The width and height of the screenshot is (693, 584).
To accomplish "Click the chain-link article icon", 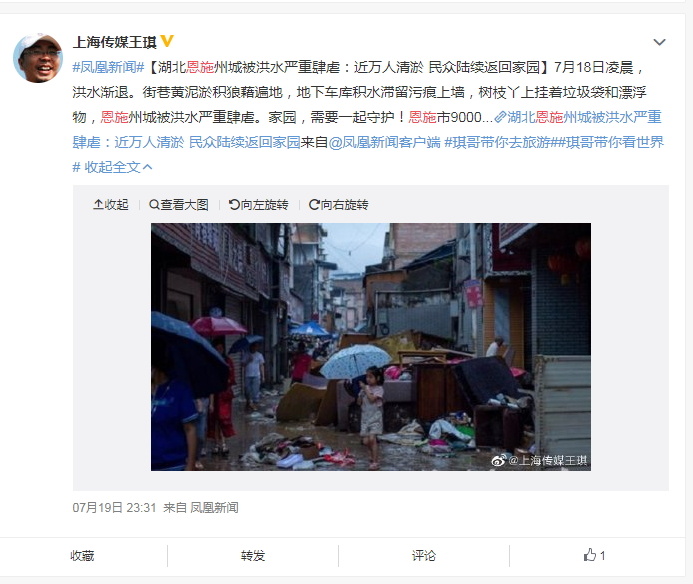I will click(x=499, y=117).
